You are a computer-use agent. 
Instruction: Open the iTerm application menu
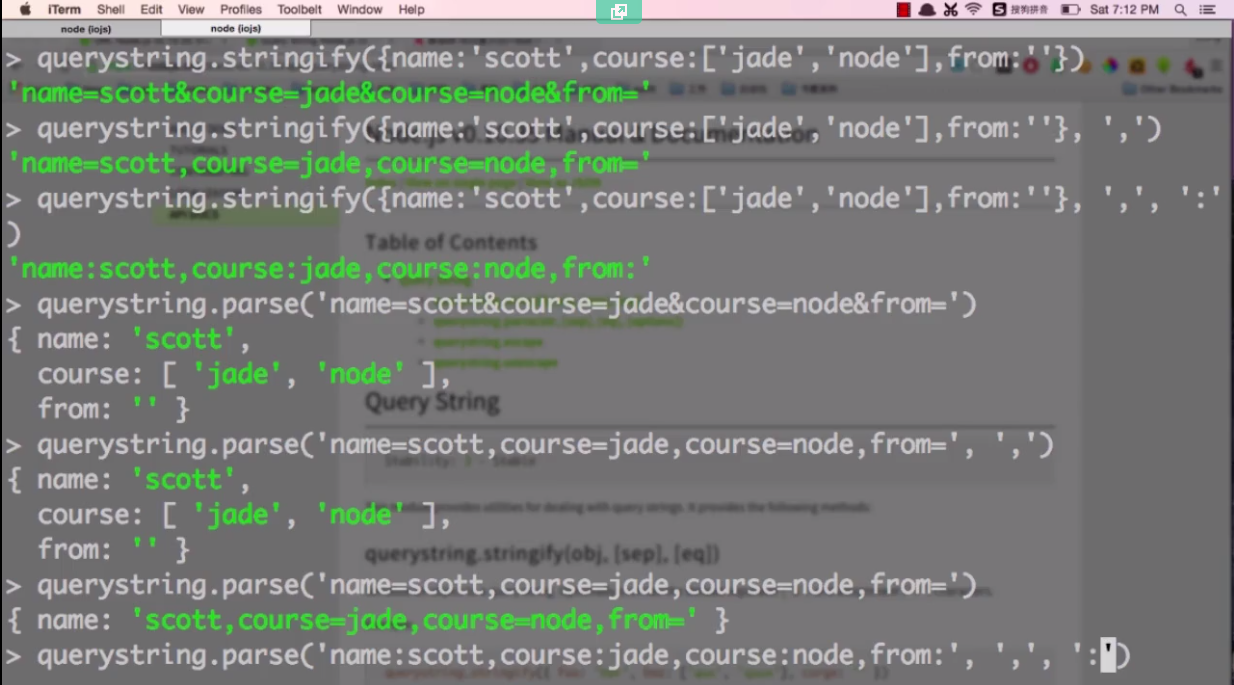pos(64,9)
